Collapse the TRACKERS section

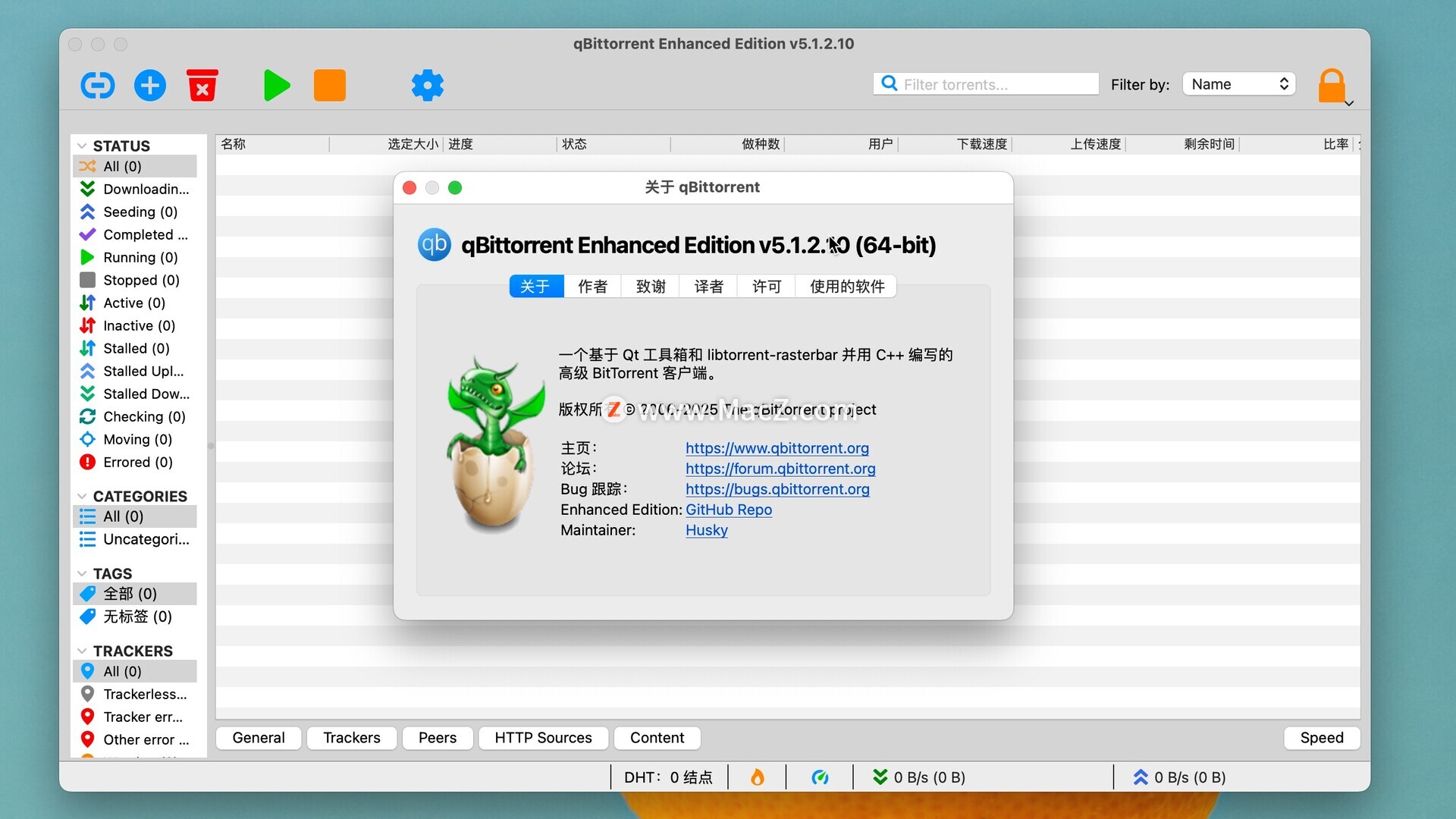[x=82, y=651]
